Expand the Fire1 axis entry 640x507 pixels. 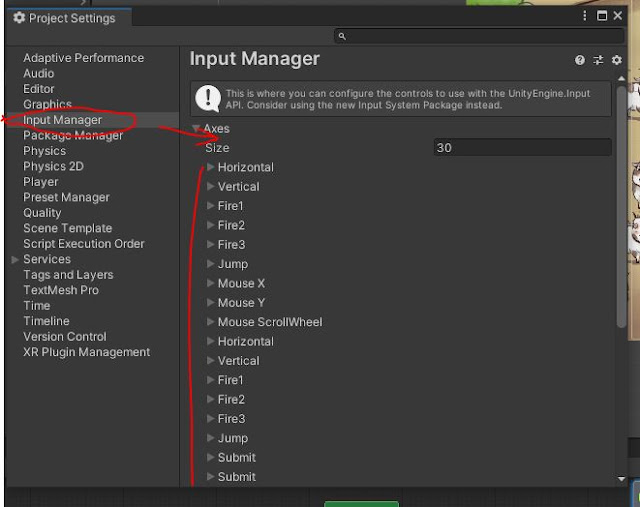[210, 206]
